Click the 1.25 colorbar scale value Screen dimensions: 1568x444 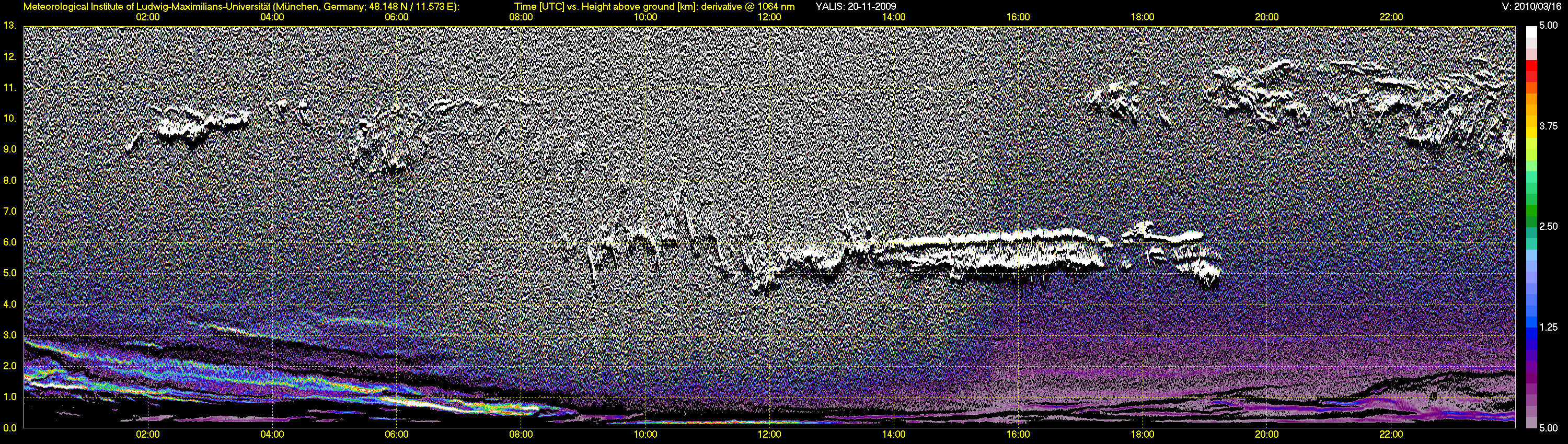(1548, 327)
